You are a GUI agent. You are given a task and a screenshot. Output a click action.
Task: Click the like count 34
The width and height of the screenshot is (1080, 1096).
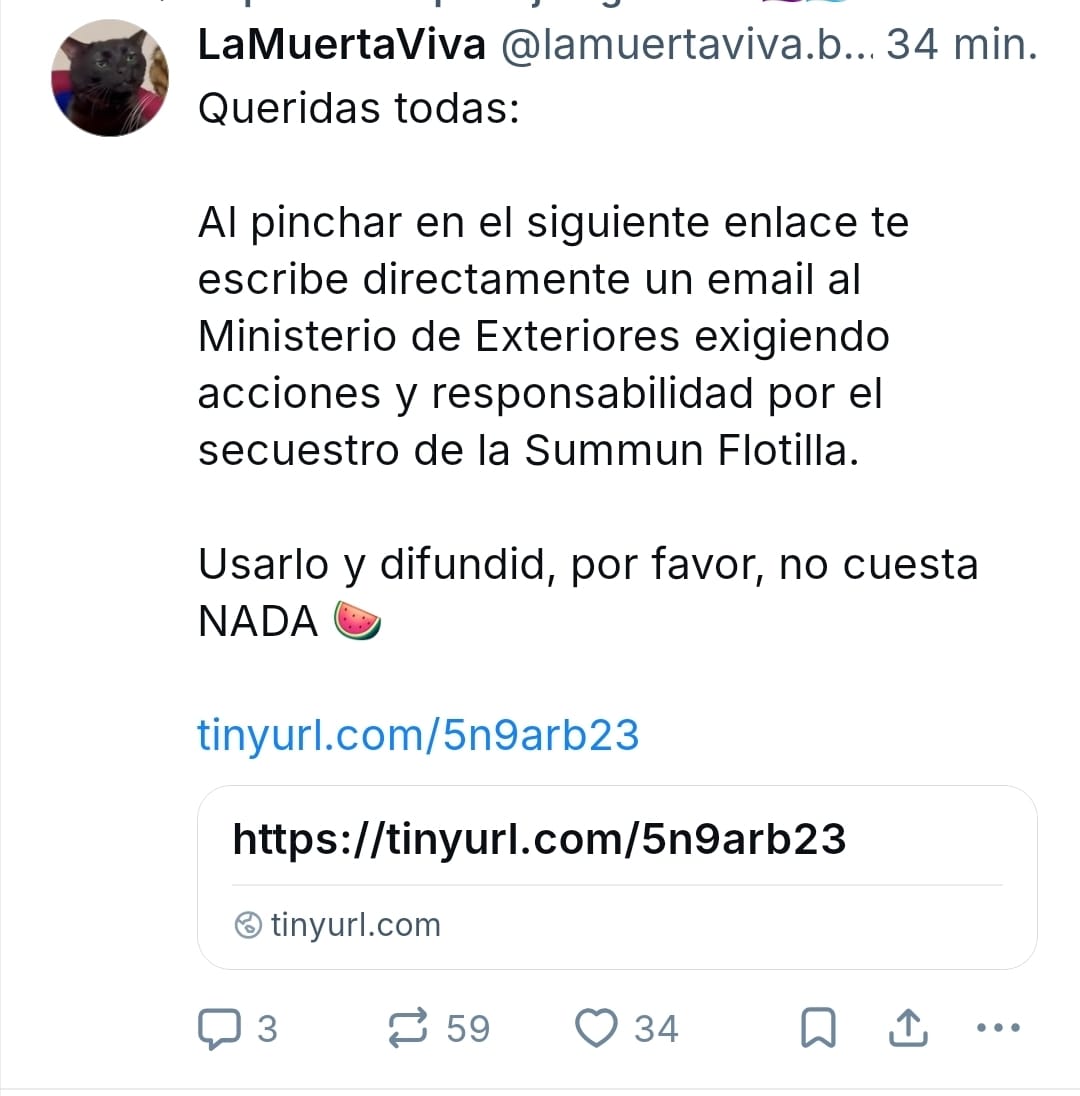[656, 1028]
